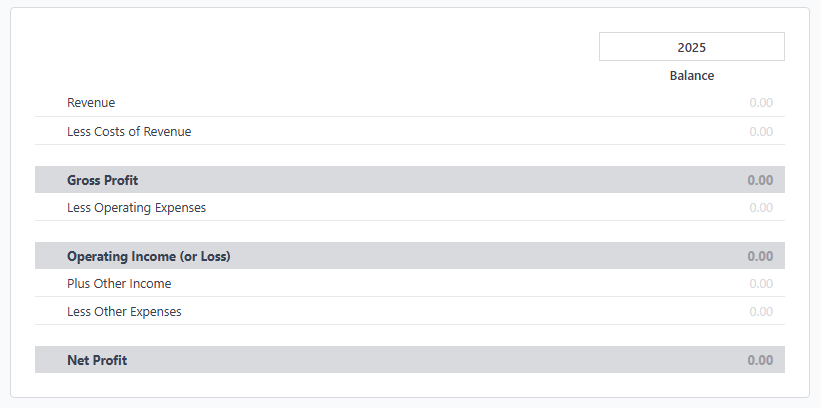
Task: Click Gross Profit total amount 0.00
Action: point(760,180)
